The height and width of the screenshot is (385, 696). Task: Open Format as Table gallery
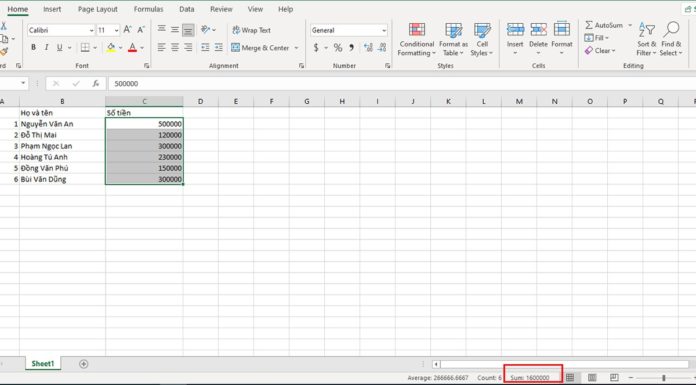click(453, 40)
